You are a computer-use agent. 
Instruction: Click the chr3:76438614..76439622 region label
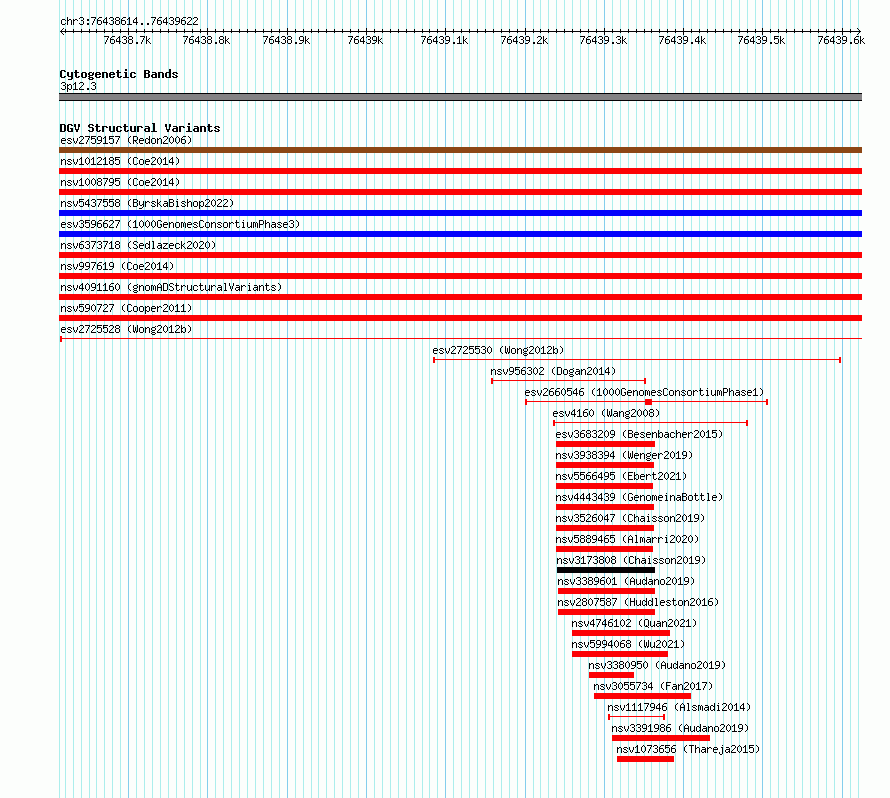pyautogui.click(x=129, y=21)
